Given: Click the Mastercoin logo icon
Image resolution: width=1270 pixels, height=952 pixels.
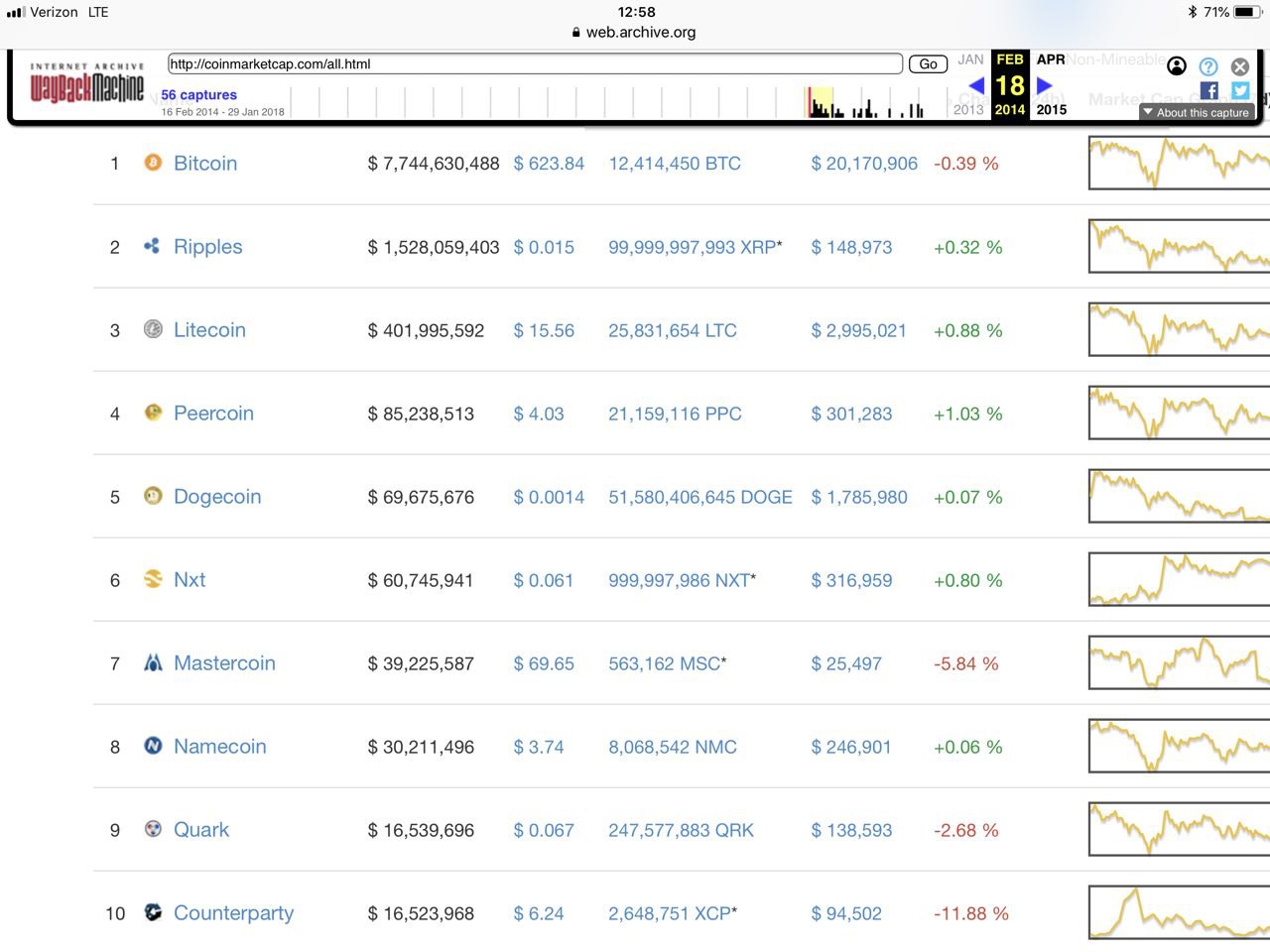Looking at the screenshot, I should click(x=153, y=662).
